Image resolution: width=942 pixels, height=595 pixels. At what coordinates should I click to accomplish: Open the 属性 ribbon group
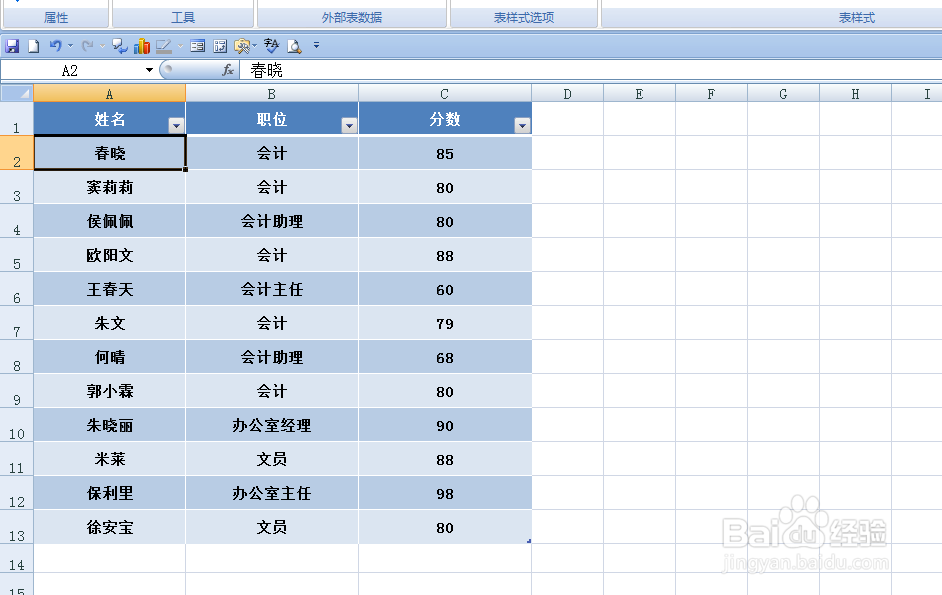click(x=56, y=17)
